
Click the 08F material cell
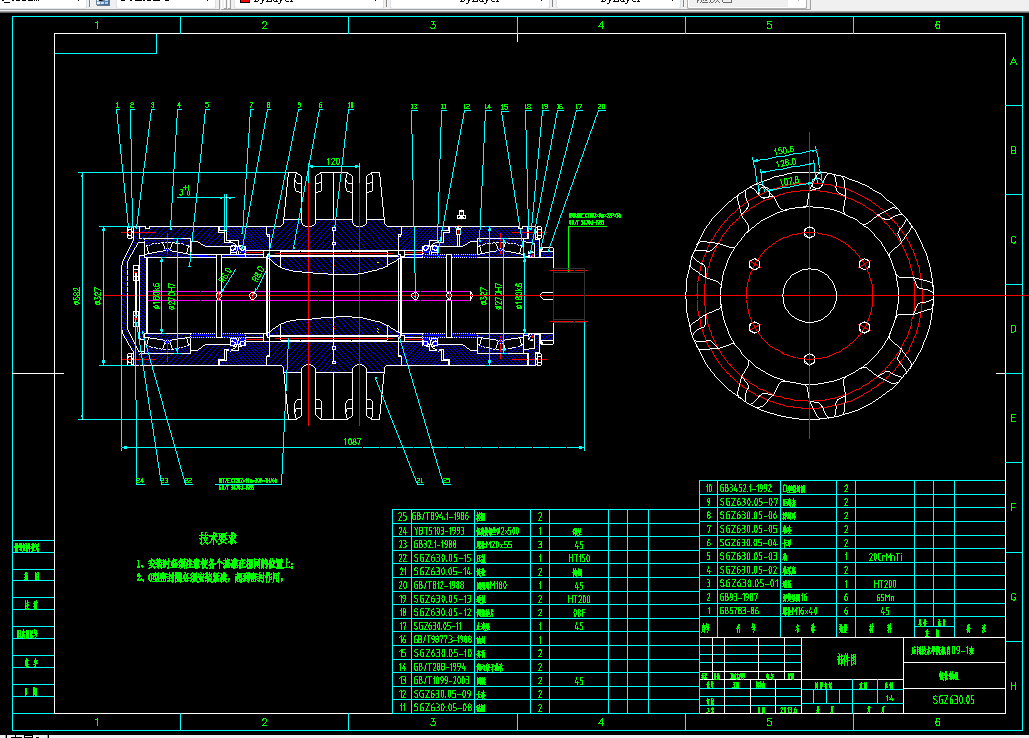coord(579,613)
